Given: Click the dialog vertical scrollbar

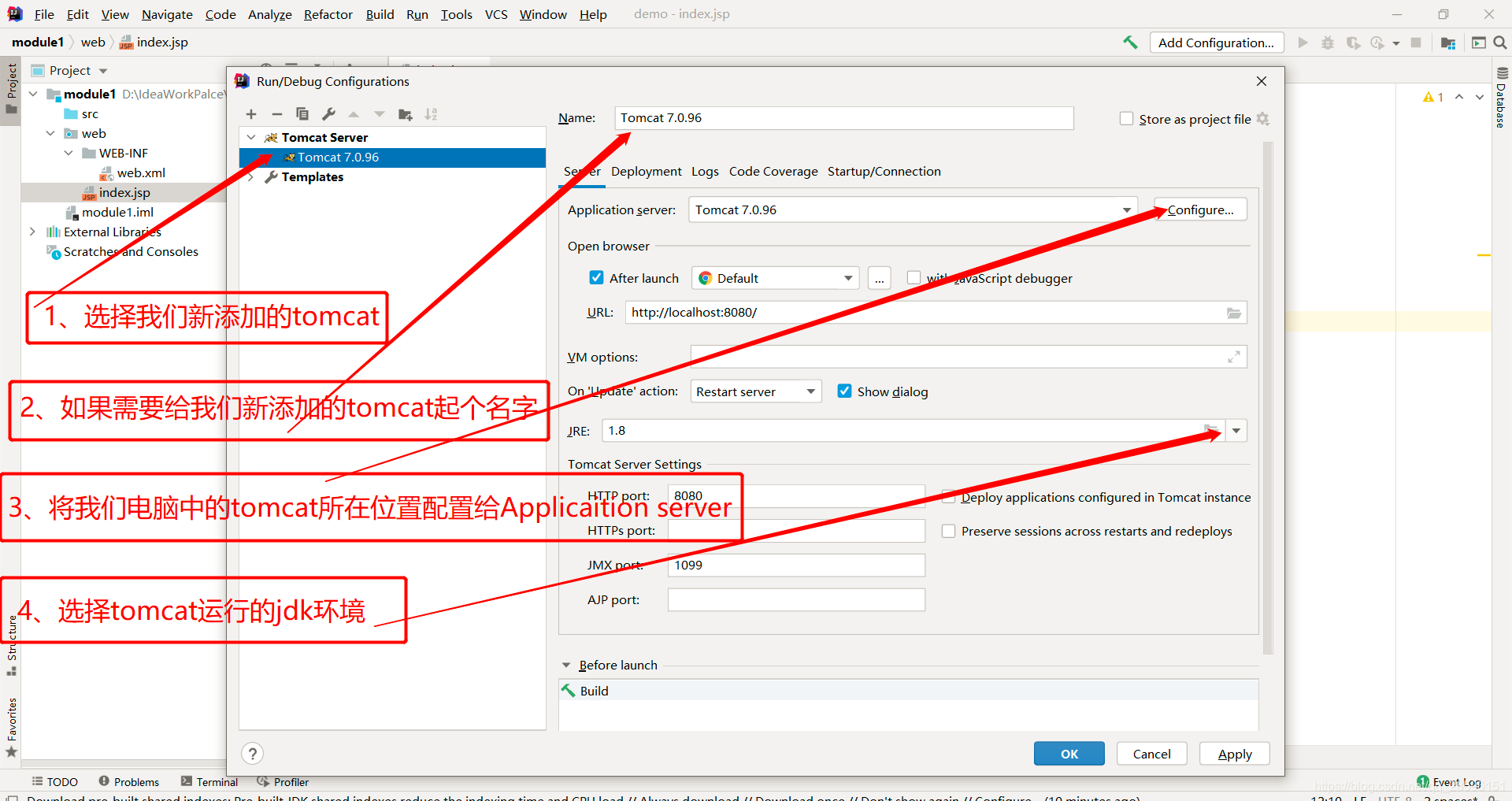Looking at the screenshot, I should tap(1268, 398).
